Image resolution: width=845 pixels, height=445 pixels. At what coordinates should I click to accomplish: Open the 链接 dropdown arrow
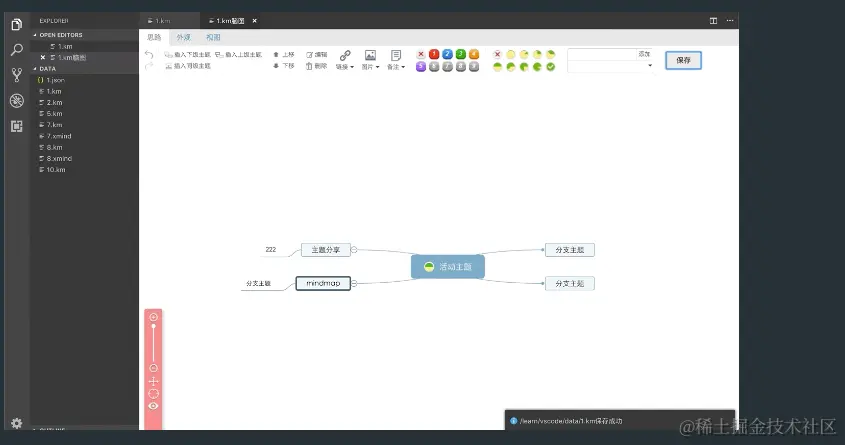pos(352,67)
